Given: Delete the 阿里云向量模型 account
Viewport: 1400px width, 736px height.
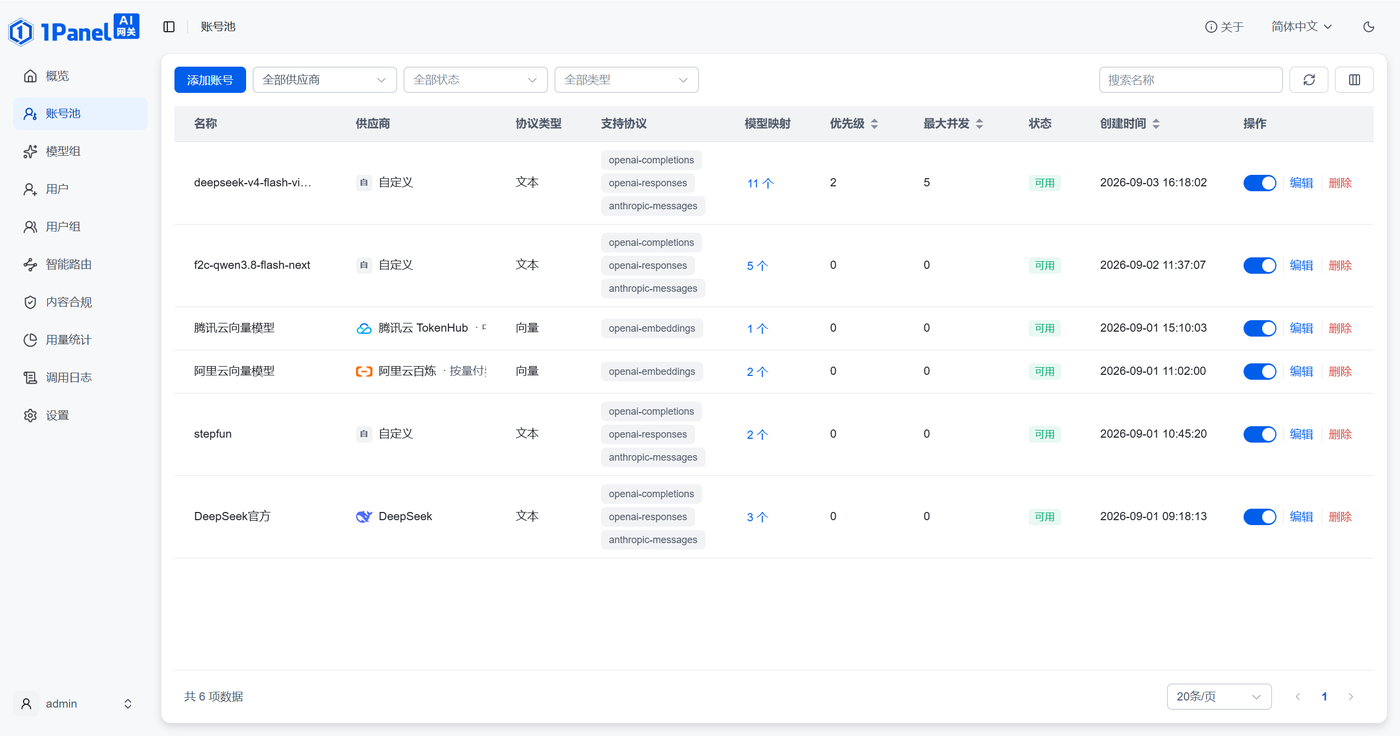Looking at the screenshot, I should coord(1340,371).
